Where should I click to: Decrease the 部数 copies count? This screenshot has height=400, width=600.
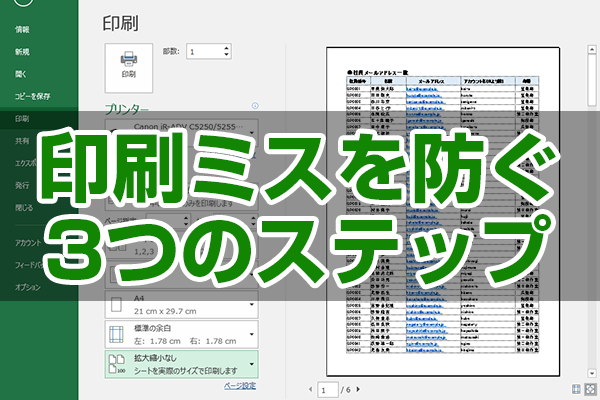coord(226,54)
